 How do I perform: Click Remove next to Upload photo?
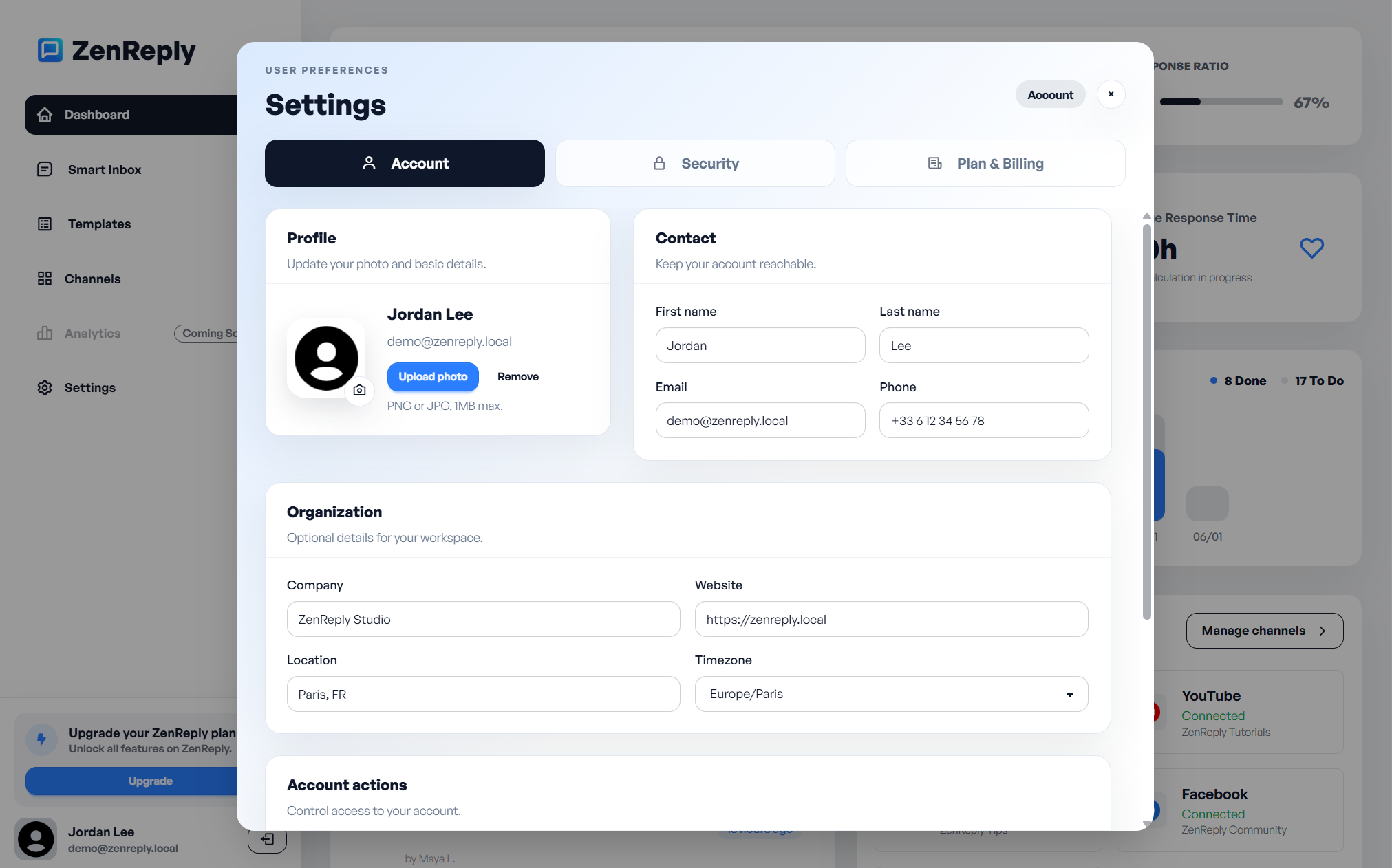pyautogui.click(x=517, y=376)
